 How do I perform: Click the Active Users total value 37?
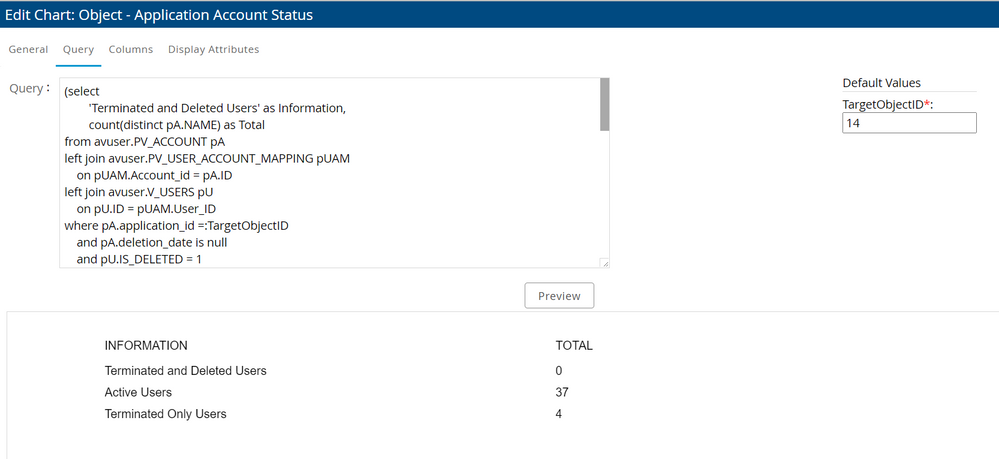coord(562,393)
